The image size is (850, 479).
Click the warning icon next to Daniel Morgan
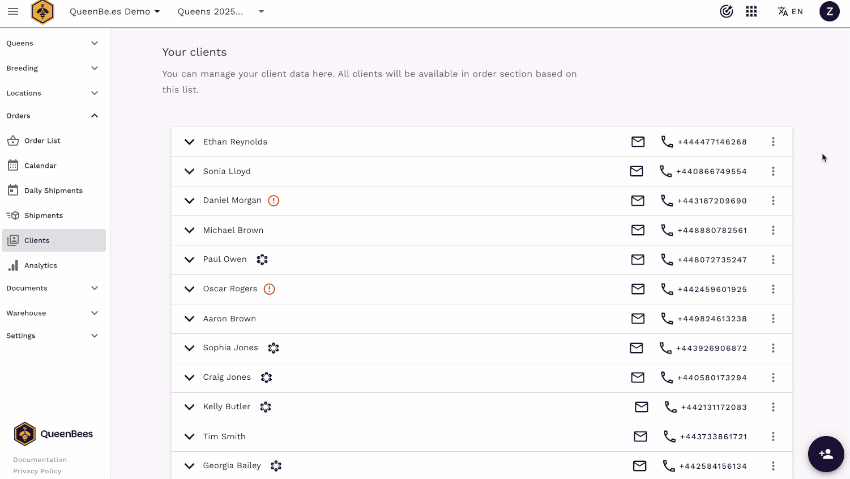coord(273,200)
